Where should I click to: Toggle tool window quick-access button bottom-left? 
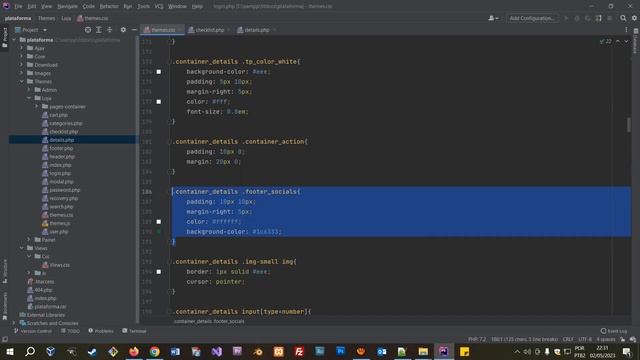click(4, 339)
